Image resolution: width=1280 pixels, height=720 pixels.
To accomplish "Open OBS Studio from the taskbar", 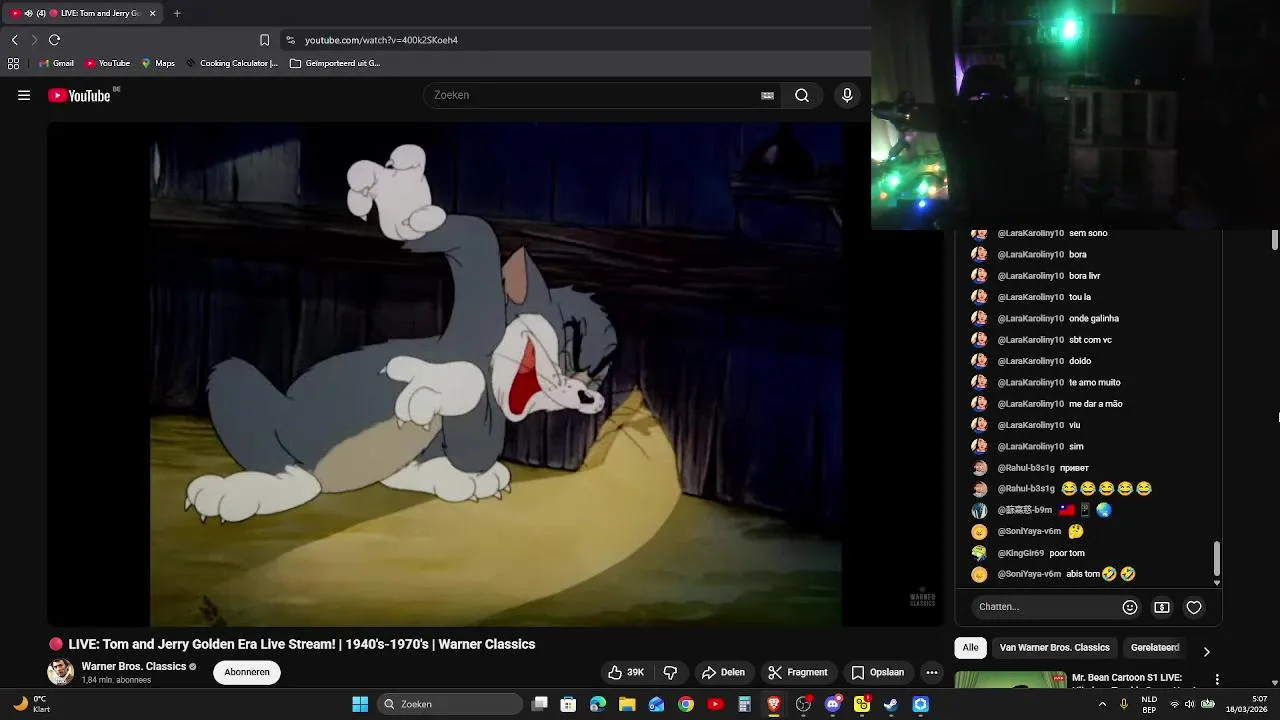I will click(x=803, y=704).
